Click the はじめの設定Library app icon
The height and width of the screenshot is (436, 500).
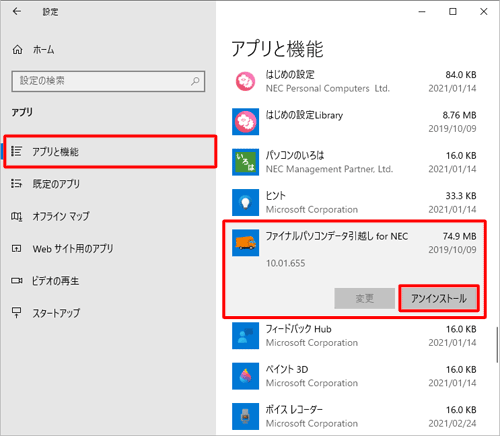(x=245, y=122)
